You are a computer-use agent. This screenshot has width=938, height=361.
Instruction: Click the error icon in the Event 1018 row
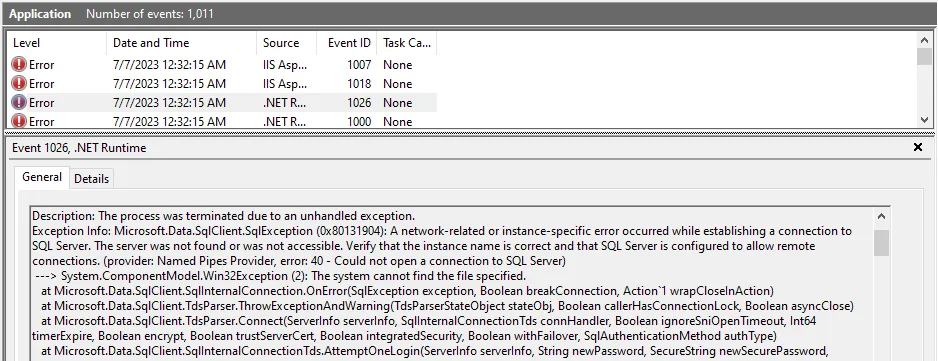click(x=19, y=84)
